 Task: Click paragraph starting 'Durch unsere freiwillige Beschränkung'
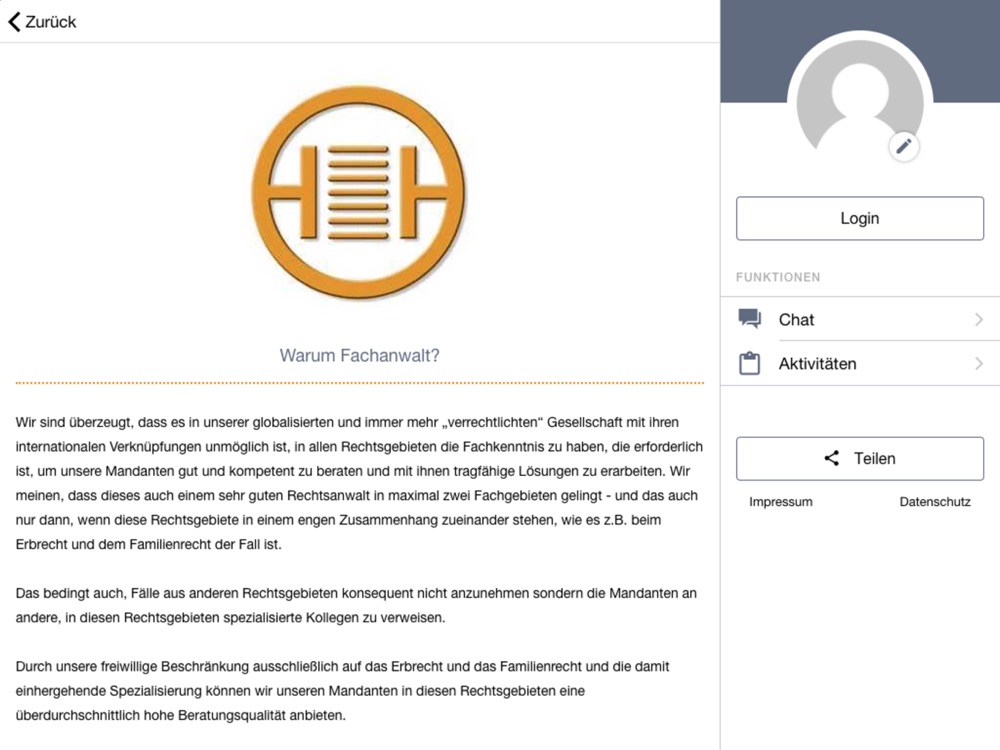(x=342, y=691)
